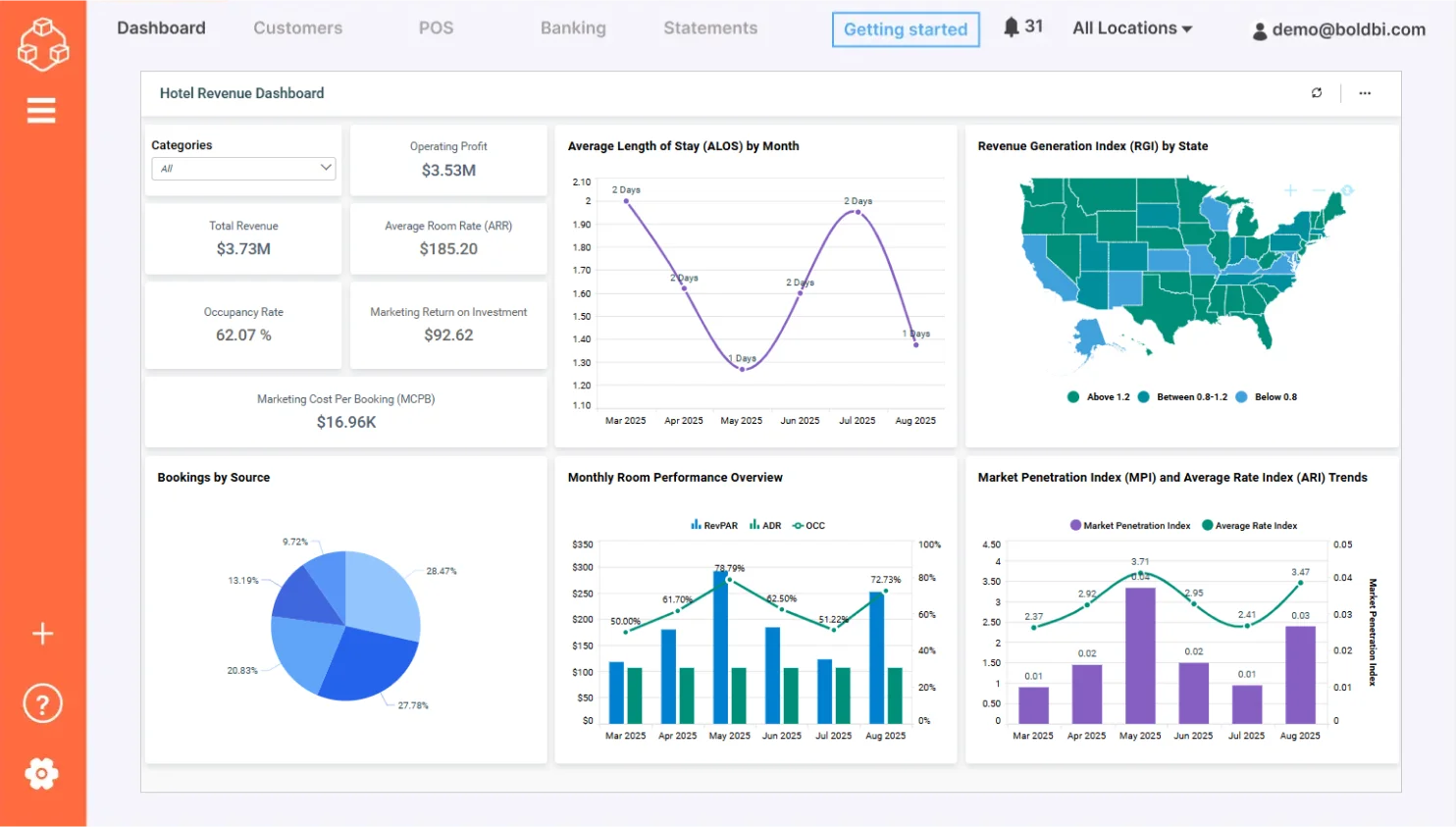Open the dashboard more options ellipsis menu
The image size is (1456, 827).
coord(1364,92)
